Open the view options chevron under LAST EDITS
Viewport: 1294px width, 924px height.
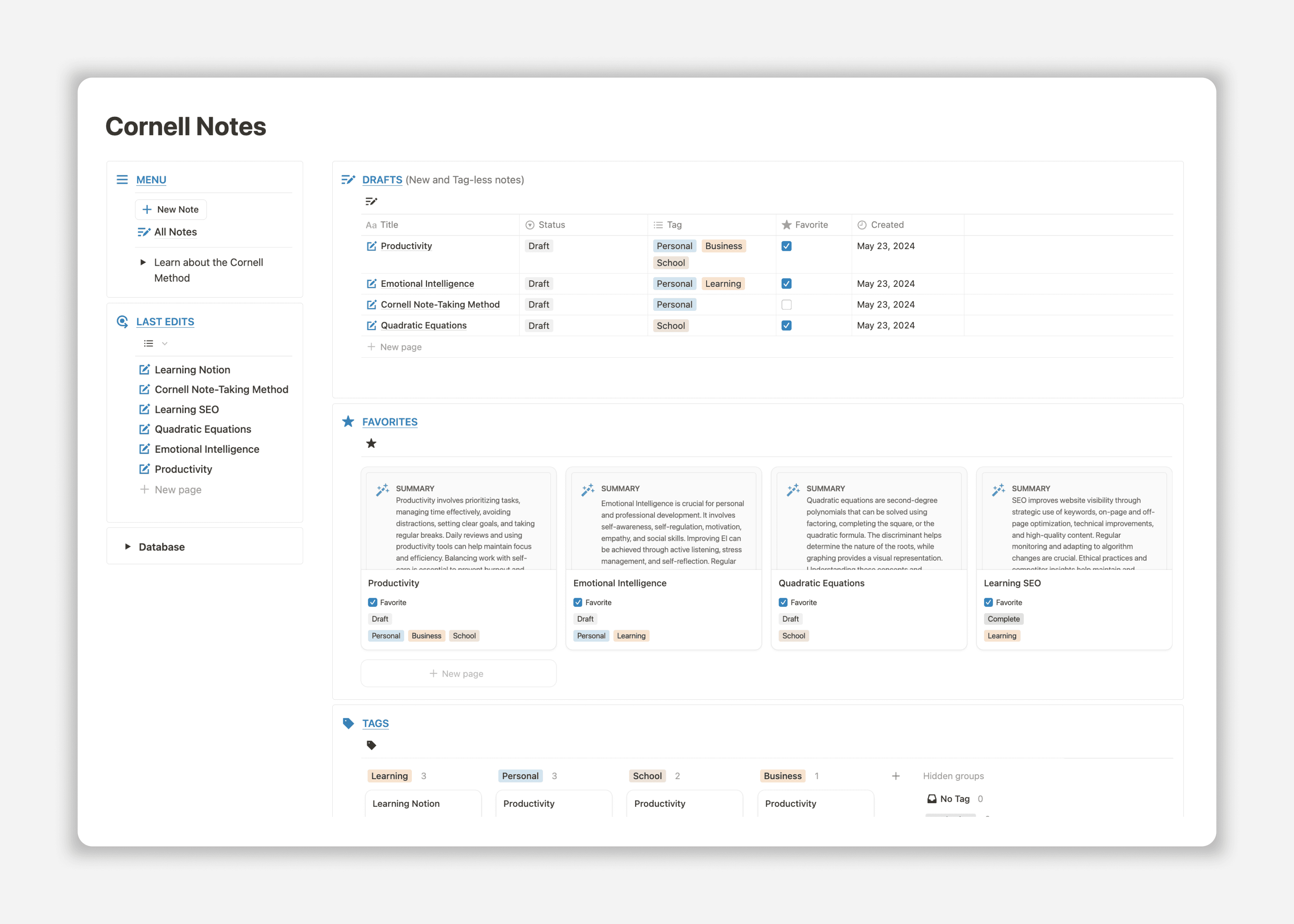click(164, 344)
